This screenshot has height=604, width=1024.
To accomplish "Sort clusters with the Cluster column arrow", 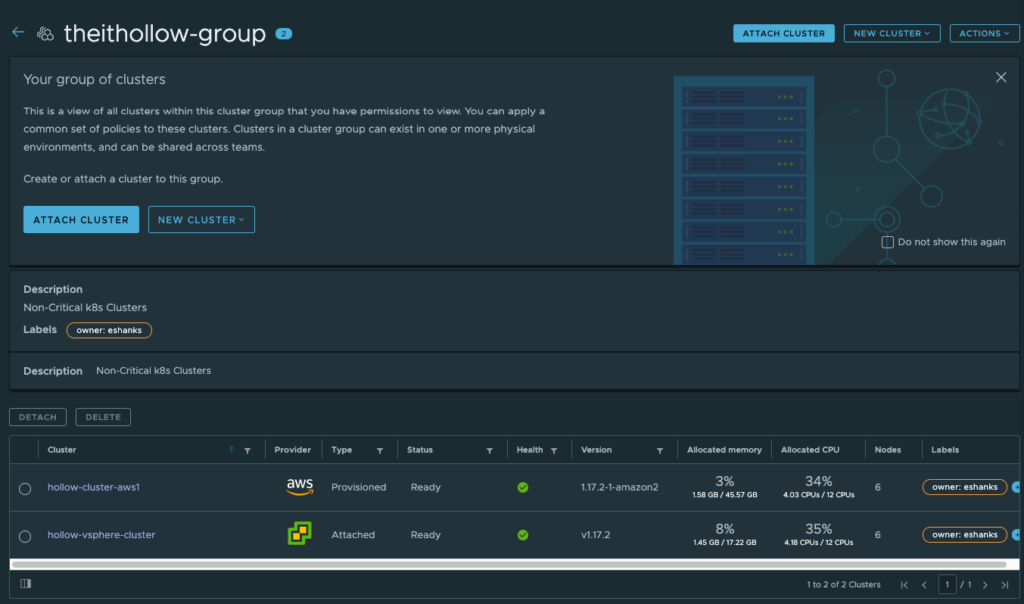I will coord(231,450).
